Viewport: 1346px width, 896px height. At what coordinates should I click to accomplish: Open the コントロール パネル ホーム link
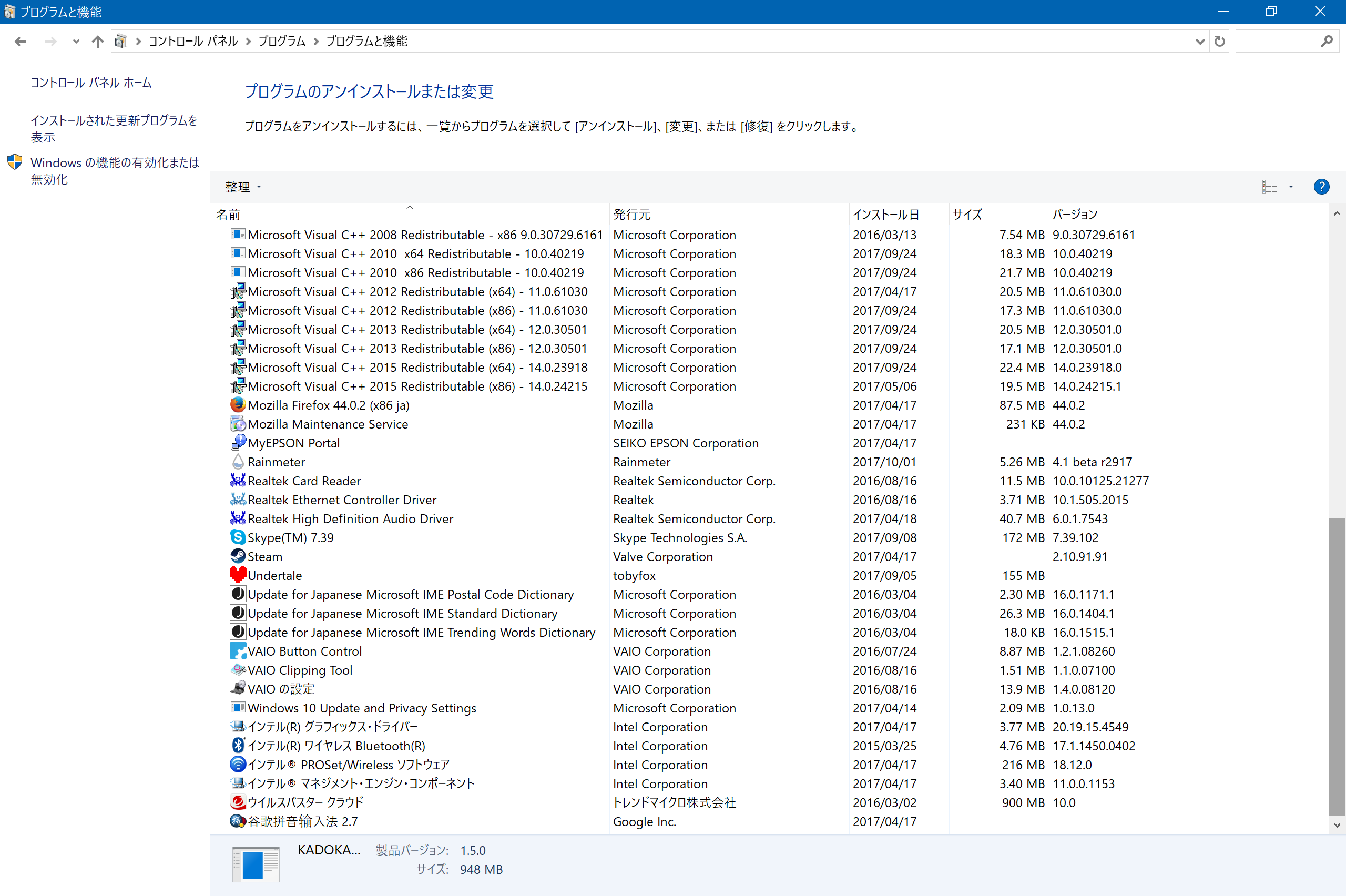[91, 83]
